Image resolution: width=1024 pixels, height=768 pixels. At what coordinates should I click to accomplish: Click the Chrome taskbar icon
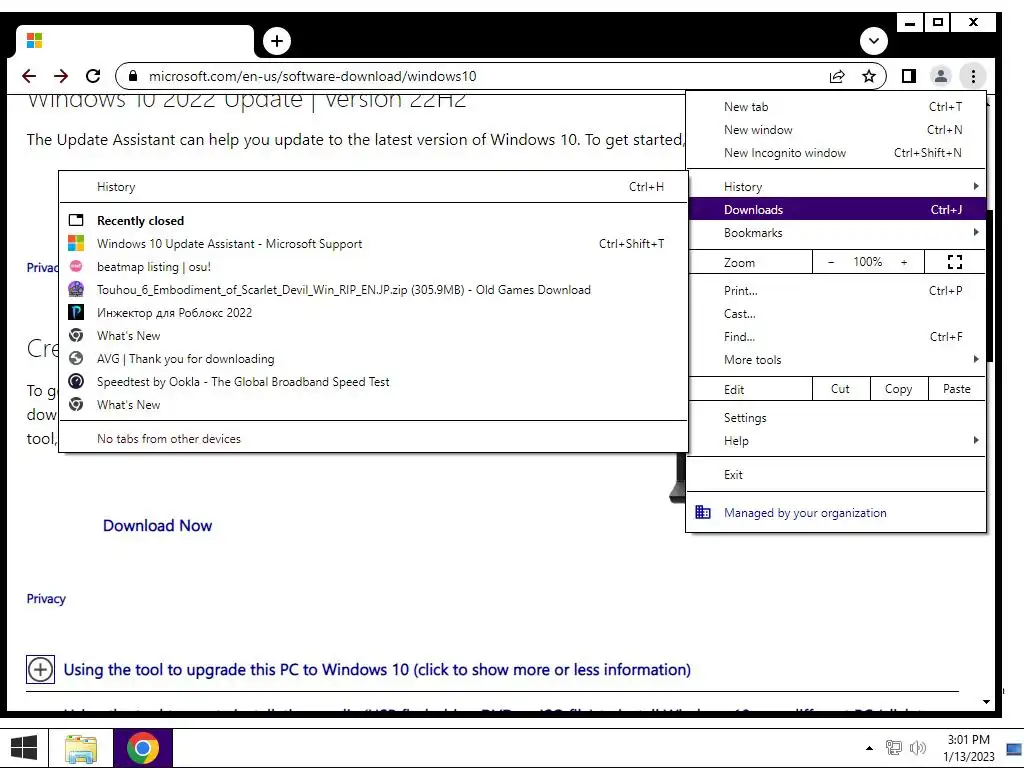[143, 748]
